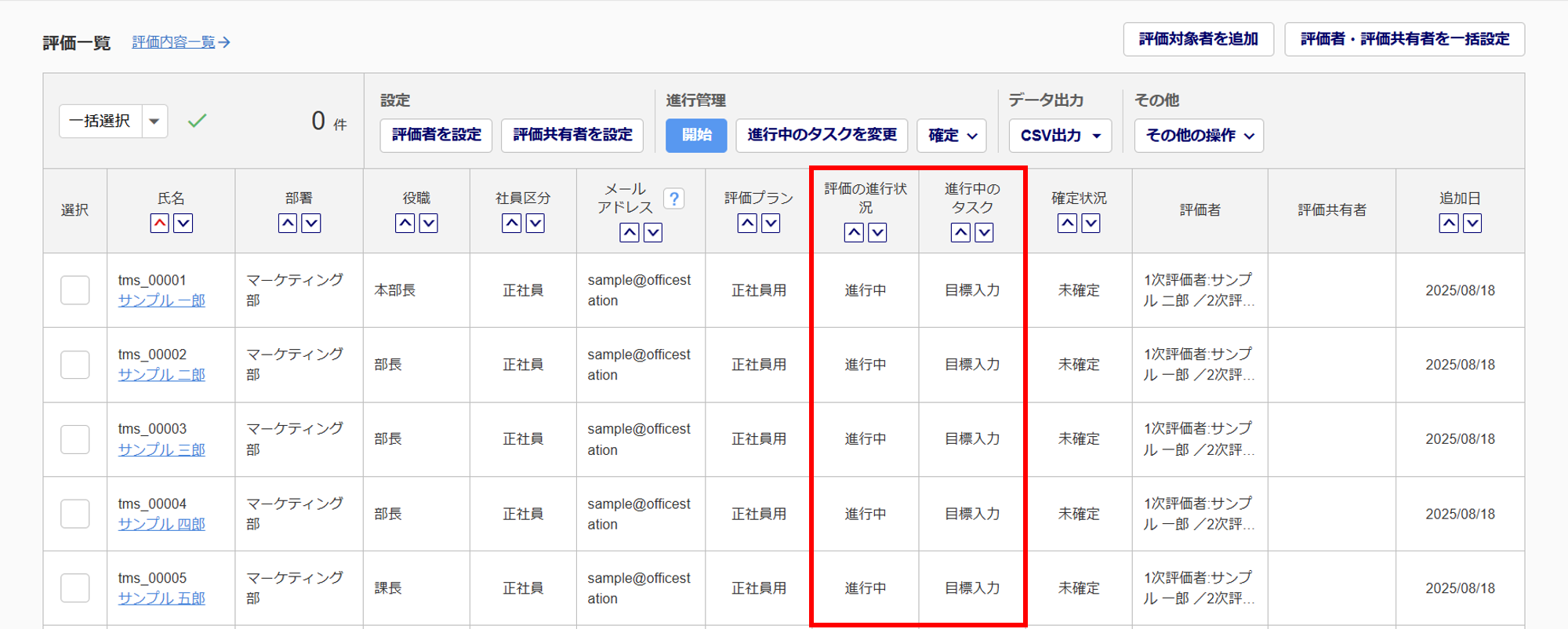
Task: Select checkbox for tms_00004 row
Action: click(x=75, y=514)
